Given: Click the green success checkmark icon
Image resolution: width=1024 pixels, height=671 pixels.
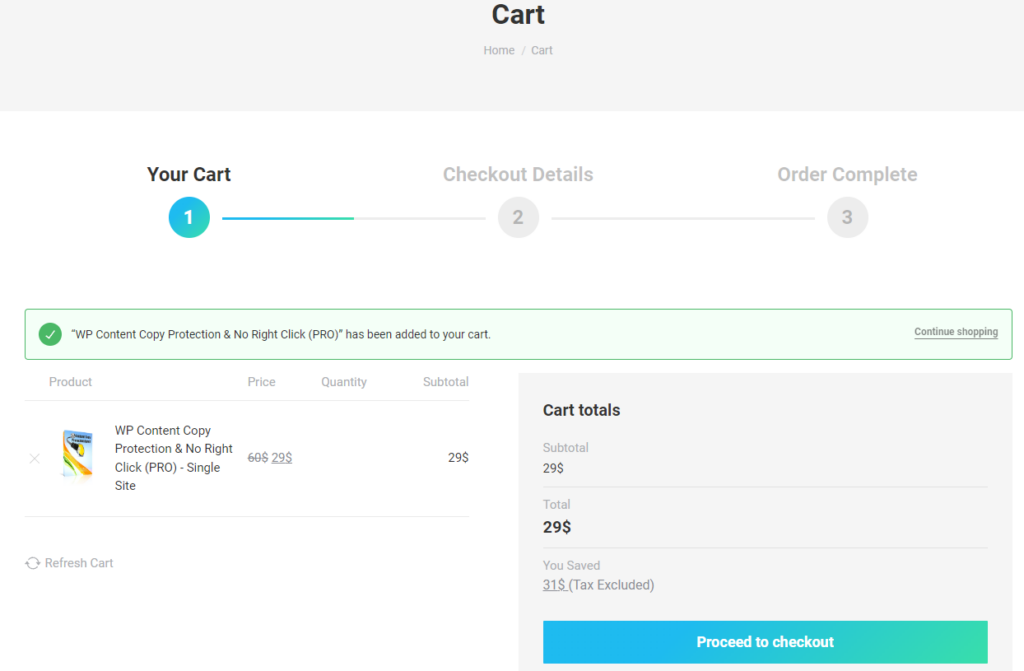Looking at the screenshot, I should click(x=50, y=334).
